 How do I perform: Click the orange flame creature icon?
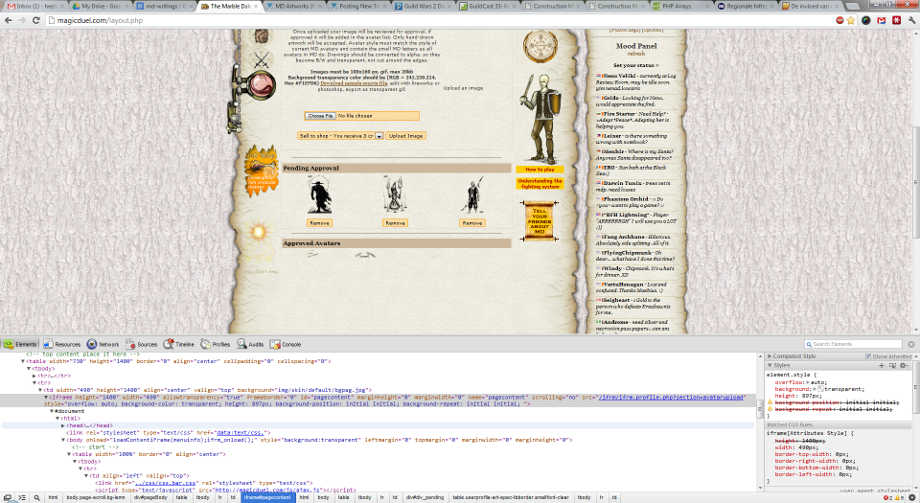(261, 170)
